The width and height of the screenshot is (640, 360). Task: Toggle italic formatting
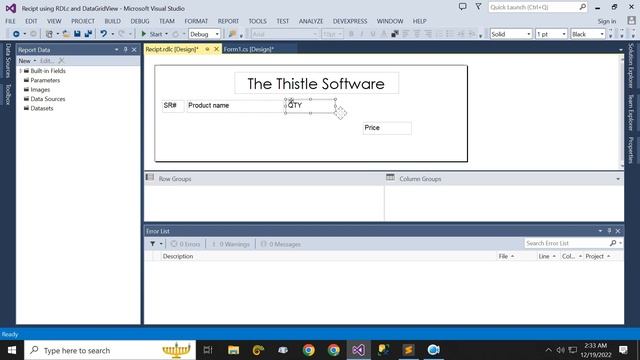point(362,34)
